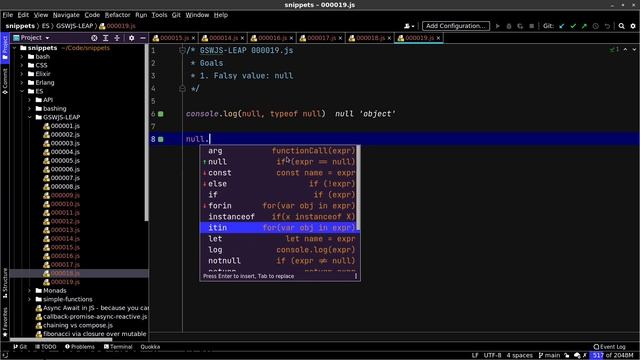Image resolution: width=640 pixels, height=360 pixels.
Task: Click the Debug bug icon in toolbar
Action: pos(509,26)
